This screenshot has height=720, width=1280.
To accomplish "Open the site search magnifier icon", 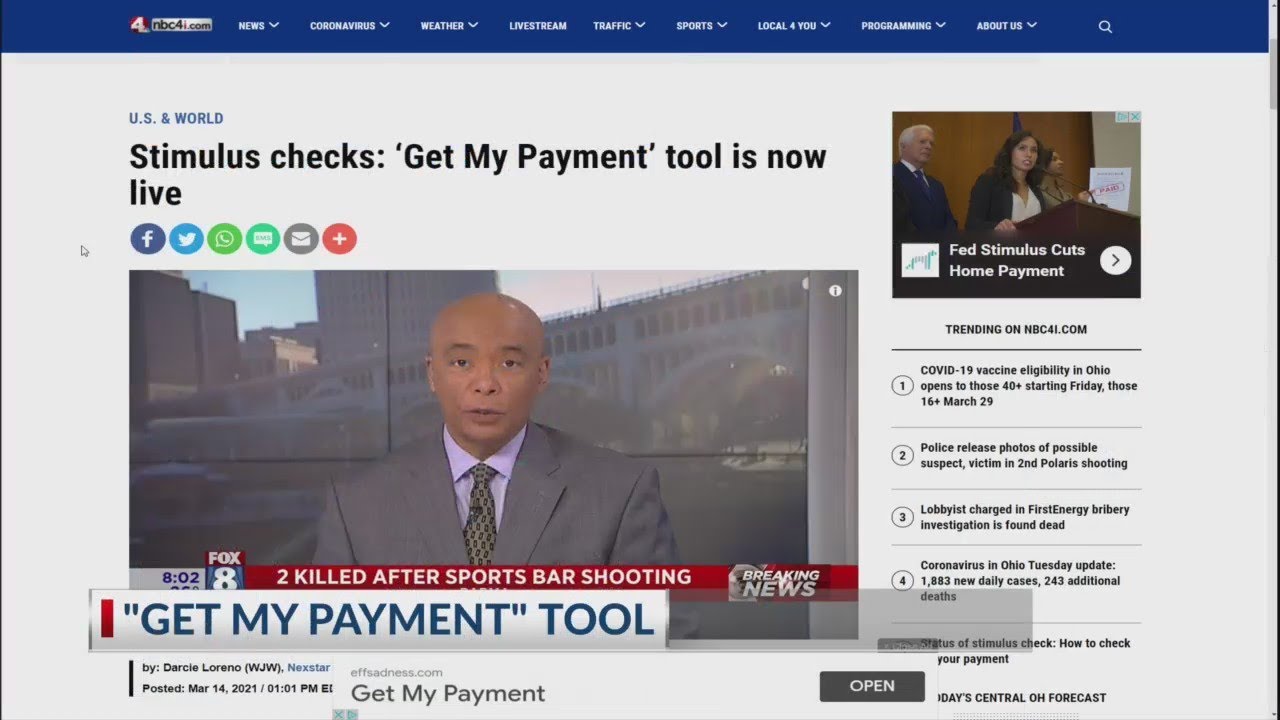I will click(x=1105, y=27).
